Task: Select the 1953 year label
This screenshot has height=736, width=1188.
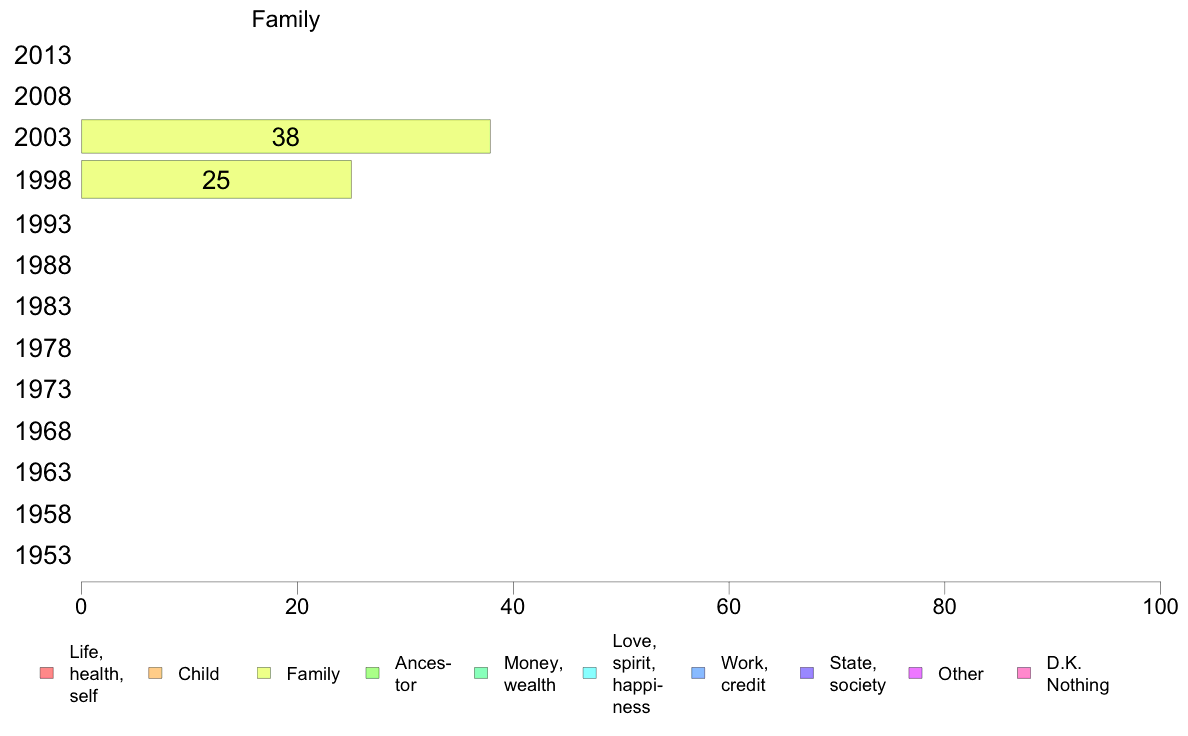Action: click(42, 556)
